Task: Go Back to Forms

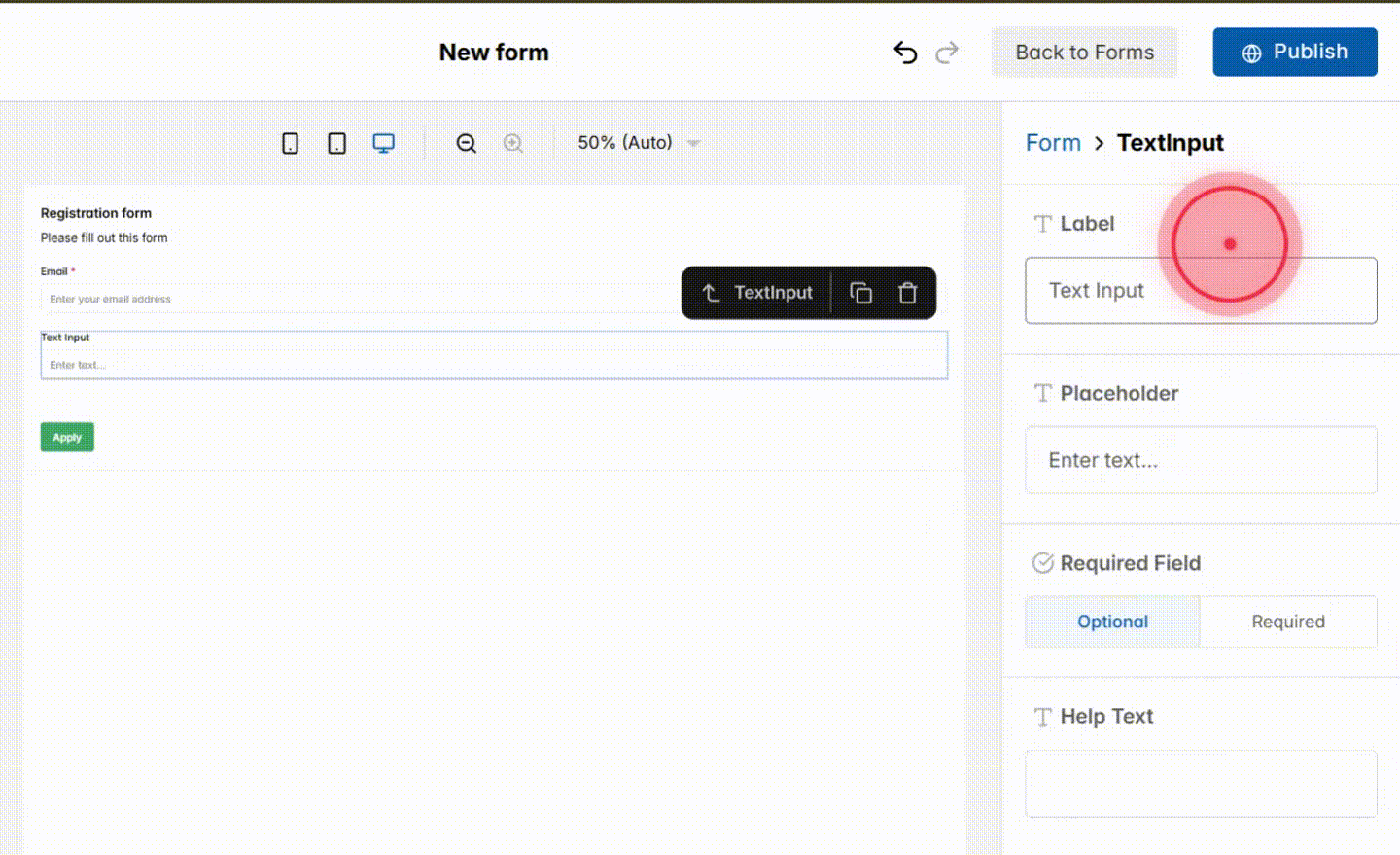Action: click(1084, 53)
